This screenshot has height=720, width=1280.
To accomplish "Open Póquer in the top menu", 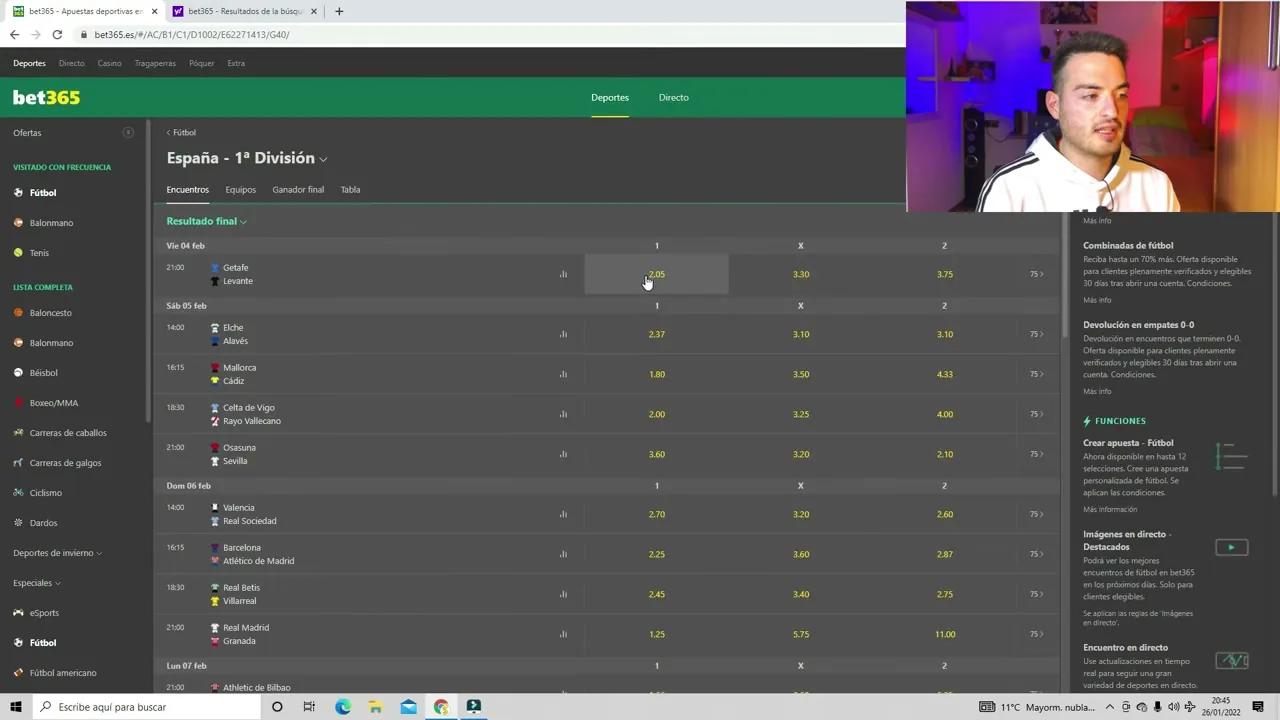I will (201, 63).
